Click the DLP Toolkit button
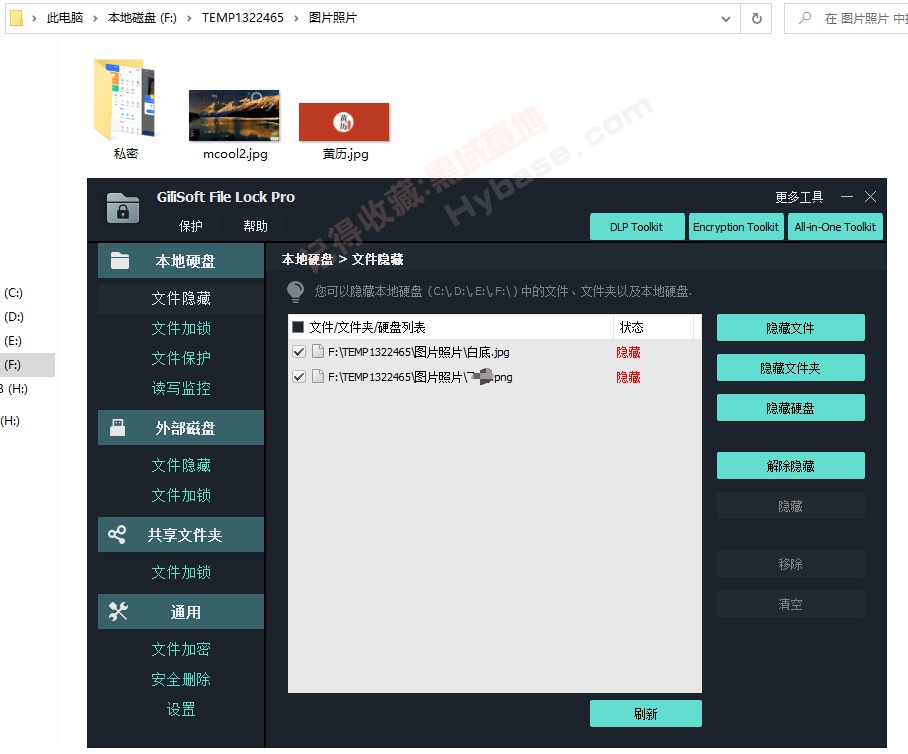This screenshot has width=908, height=754. coord(636,226)
